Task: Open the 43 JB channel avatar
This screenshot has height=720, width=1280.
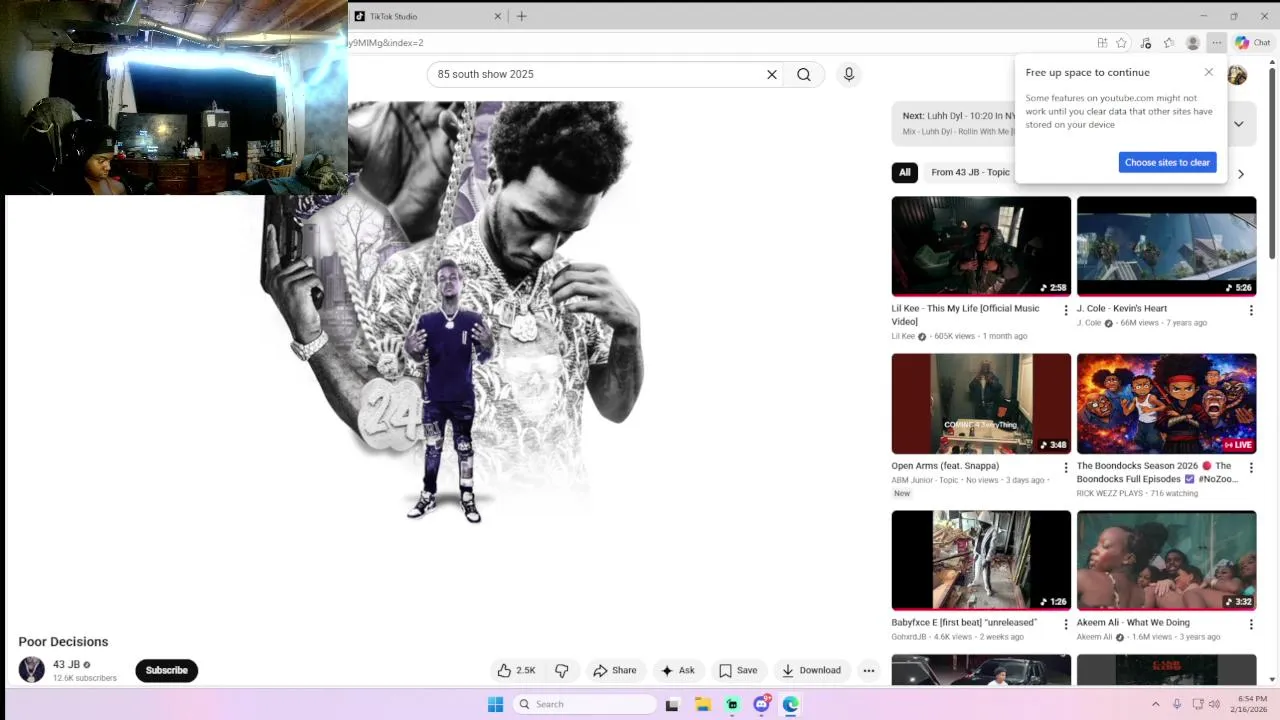Action: (32, 670)
